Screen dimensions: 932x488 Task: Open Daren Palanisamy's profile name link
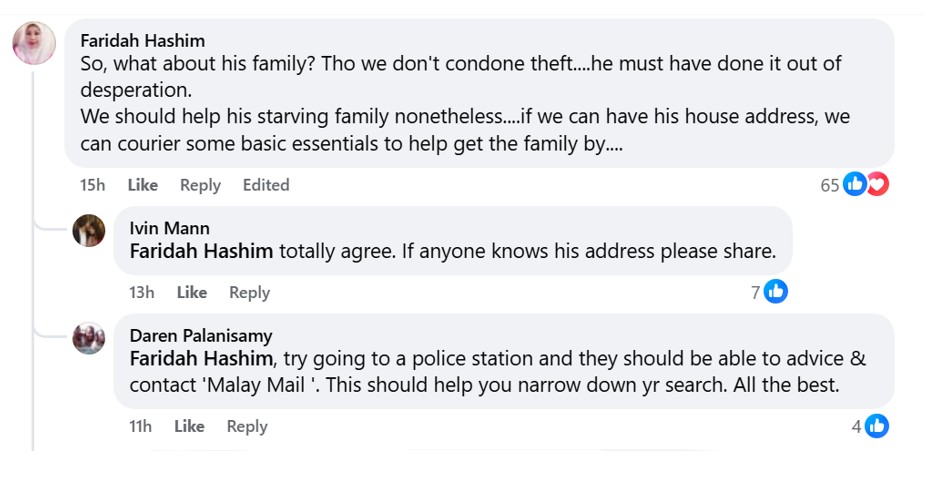[200, 336]
